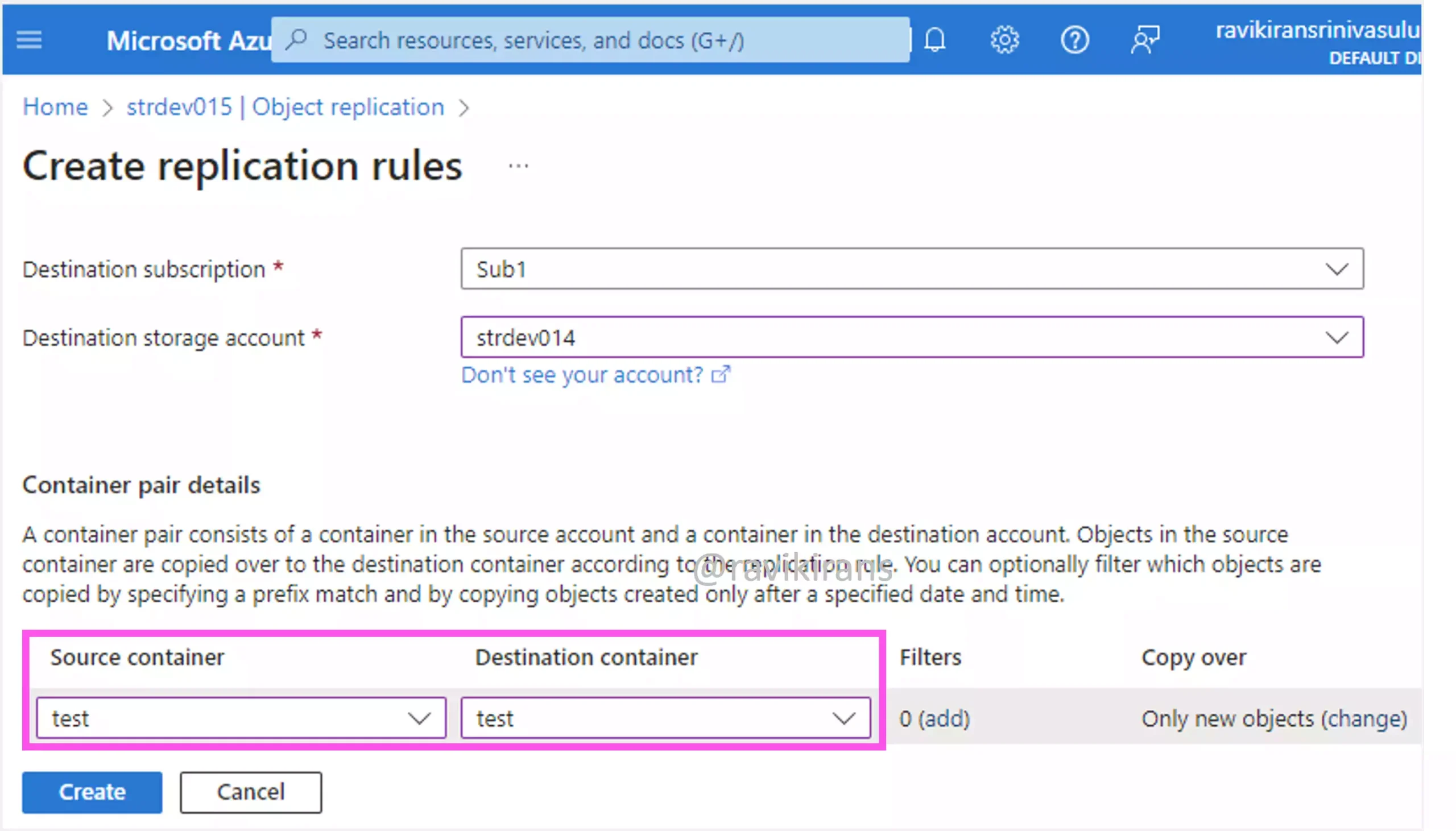Open Don't see your account link

(582, 374)
